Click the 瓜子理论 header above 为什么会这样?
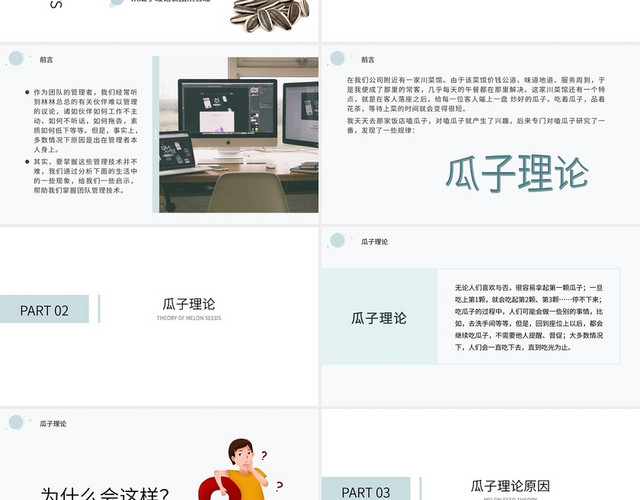This screenshot has width=640, height=500. pyautogui.click(x=53, y=424)
